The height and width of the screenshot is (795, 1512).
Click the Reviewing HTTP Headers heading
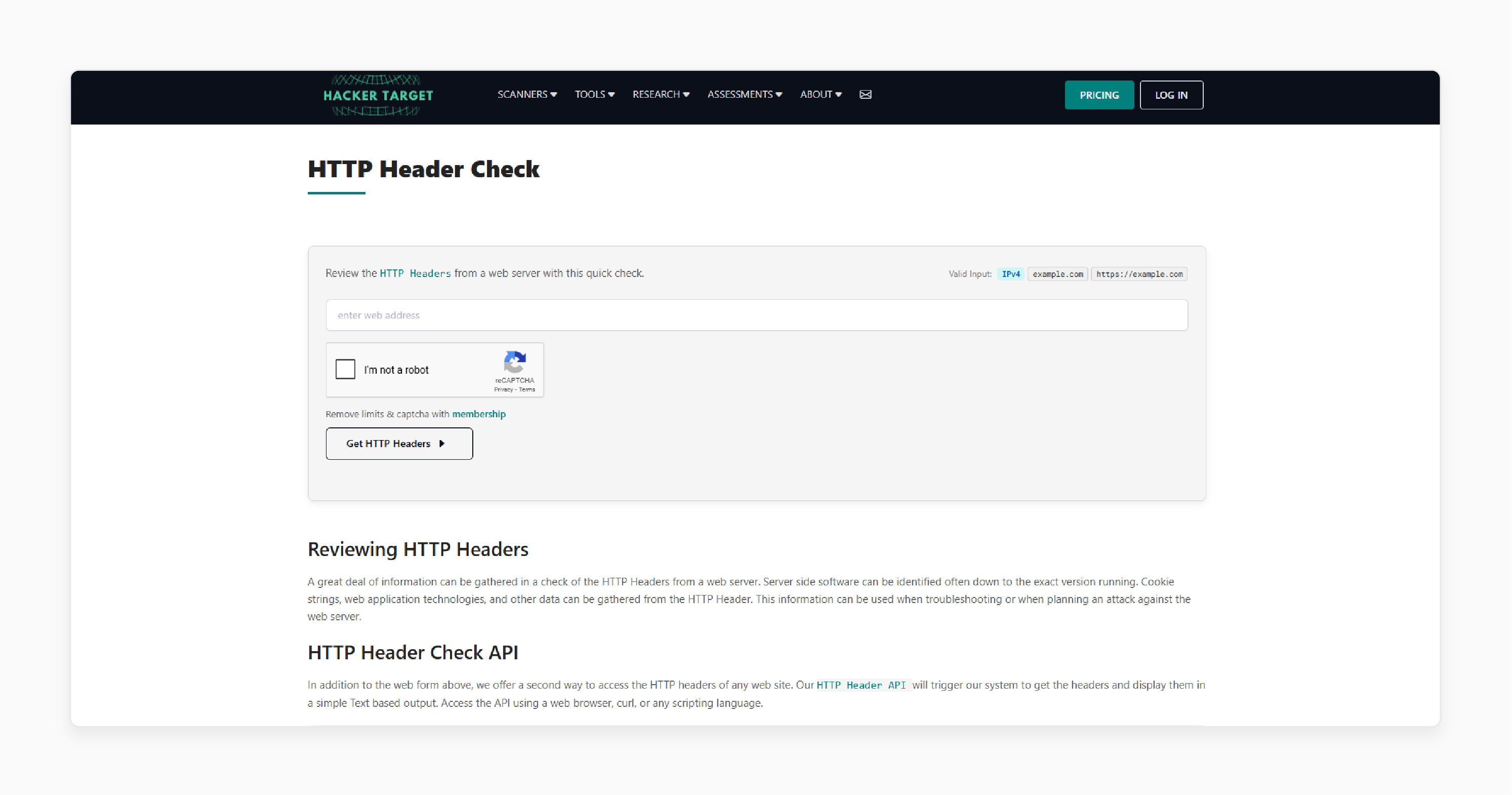pyautogui.click(x=418, y=549)
